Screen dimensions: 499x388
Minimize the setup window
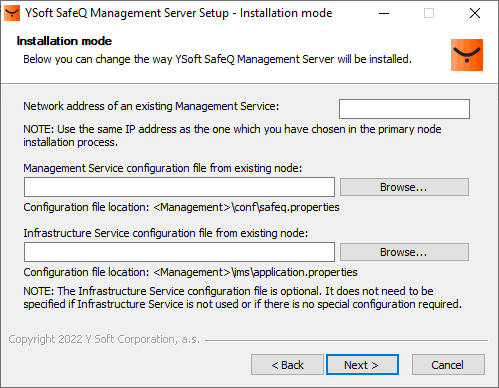(x=384, y=13)
